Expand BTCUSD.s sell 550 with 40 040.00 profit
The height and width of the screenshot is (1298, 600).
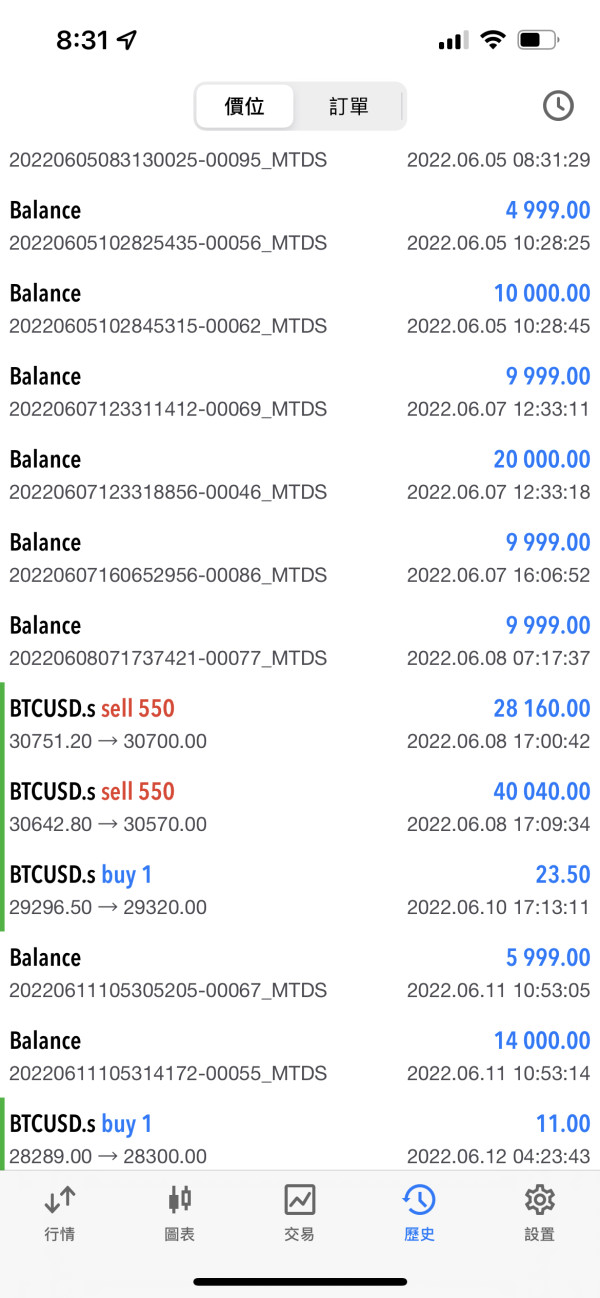point(300,807)
